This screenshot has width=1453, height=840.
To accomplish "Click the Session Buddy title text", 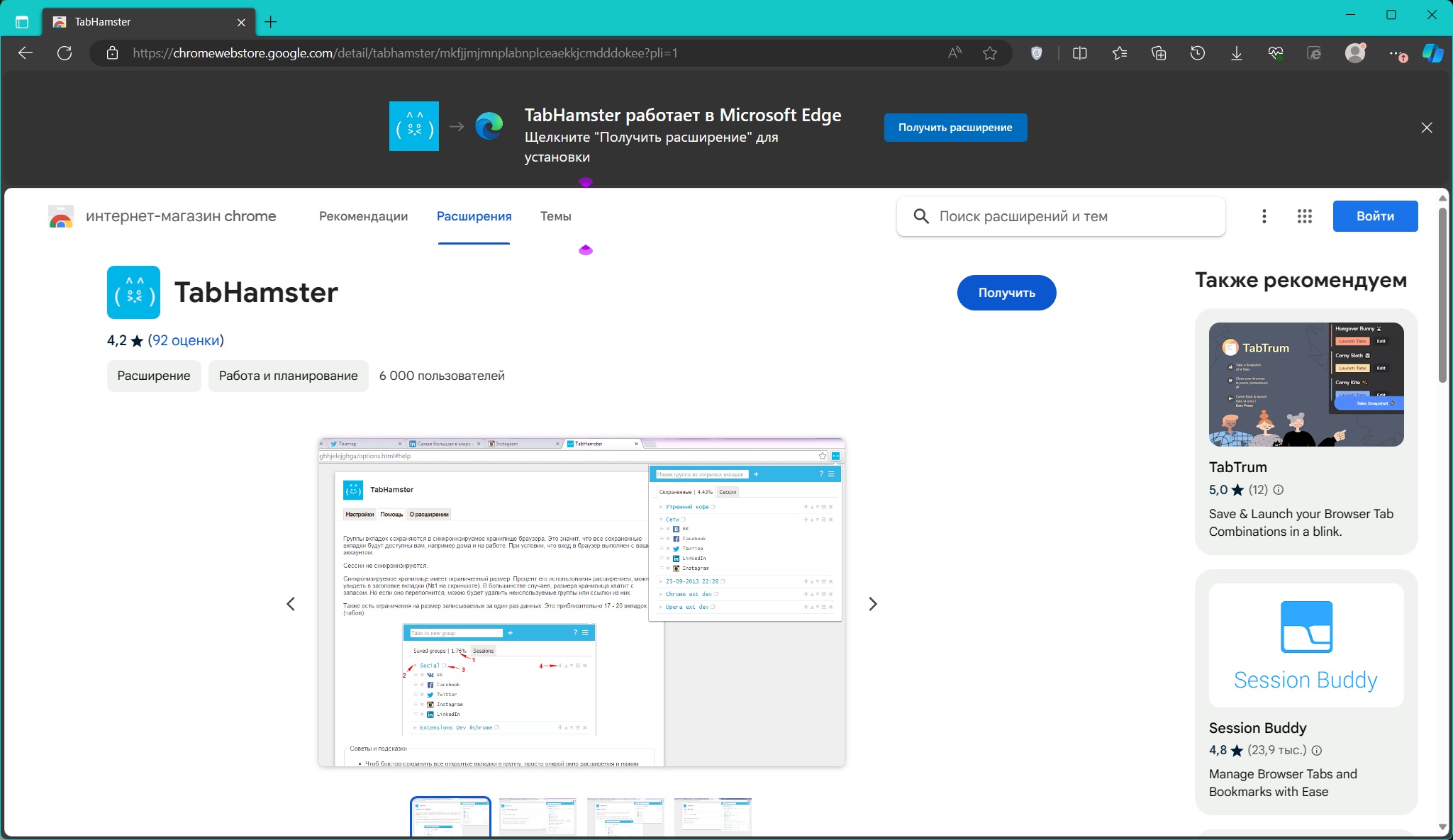I will 1257,728.
